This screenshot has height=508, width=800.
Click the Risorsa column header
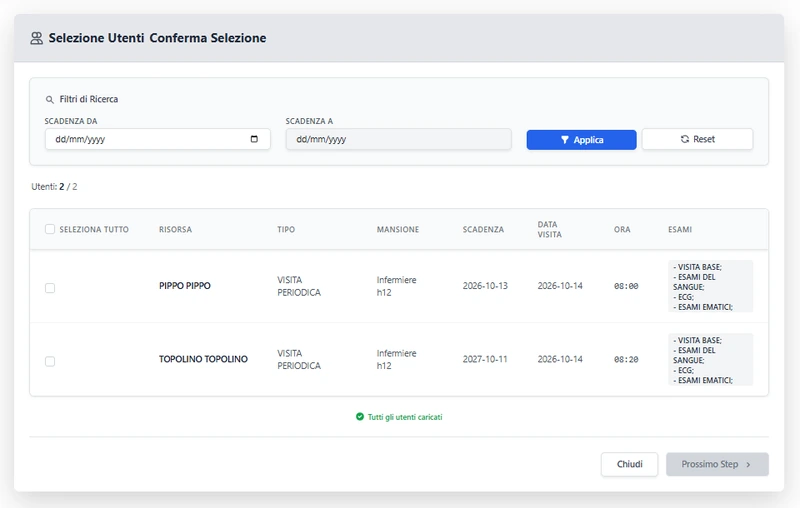176,230
